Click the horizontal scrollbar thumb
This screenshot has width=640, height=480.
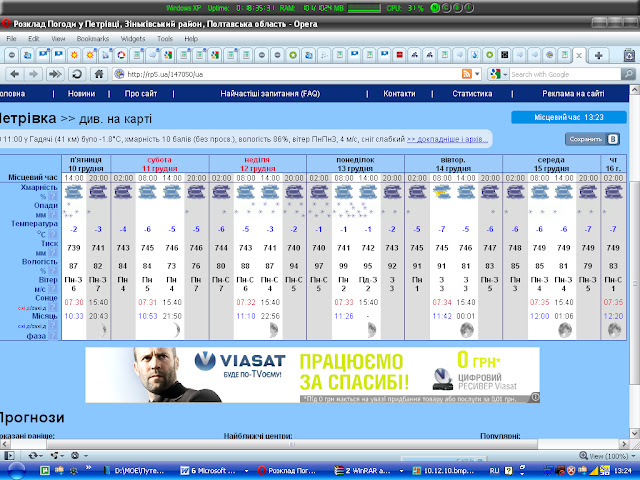point(292,444)
